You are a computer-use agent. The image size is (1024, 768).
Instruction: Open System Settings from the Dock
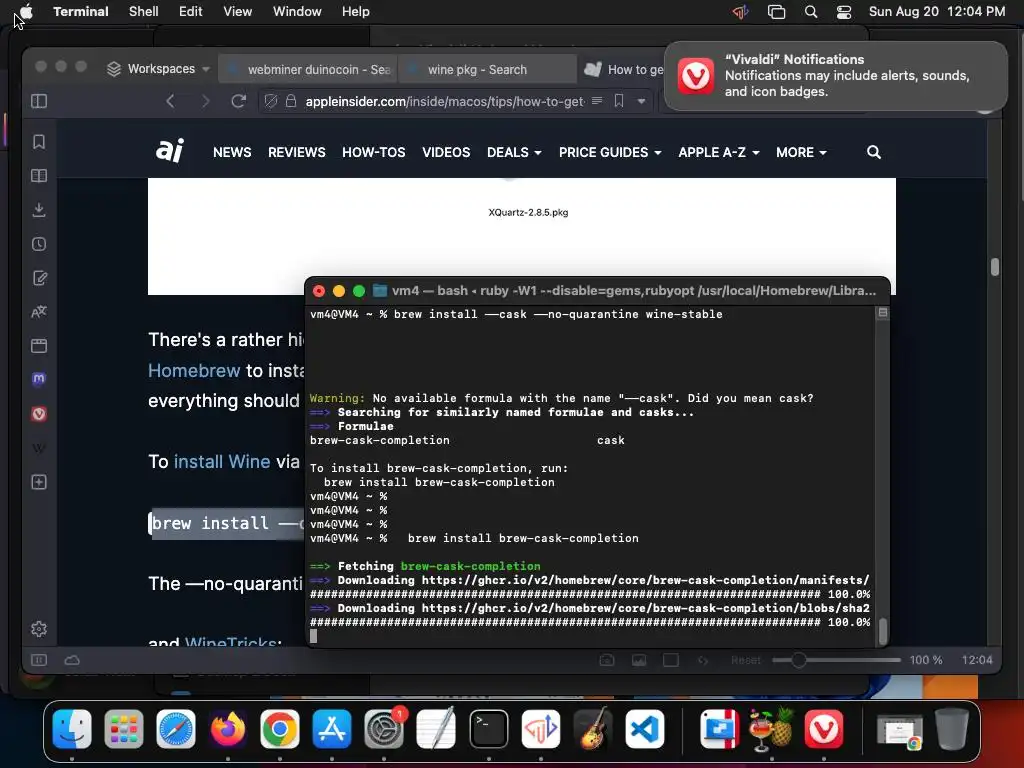click(x=384, y=728)
